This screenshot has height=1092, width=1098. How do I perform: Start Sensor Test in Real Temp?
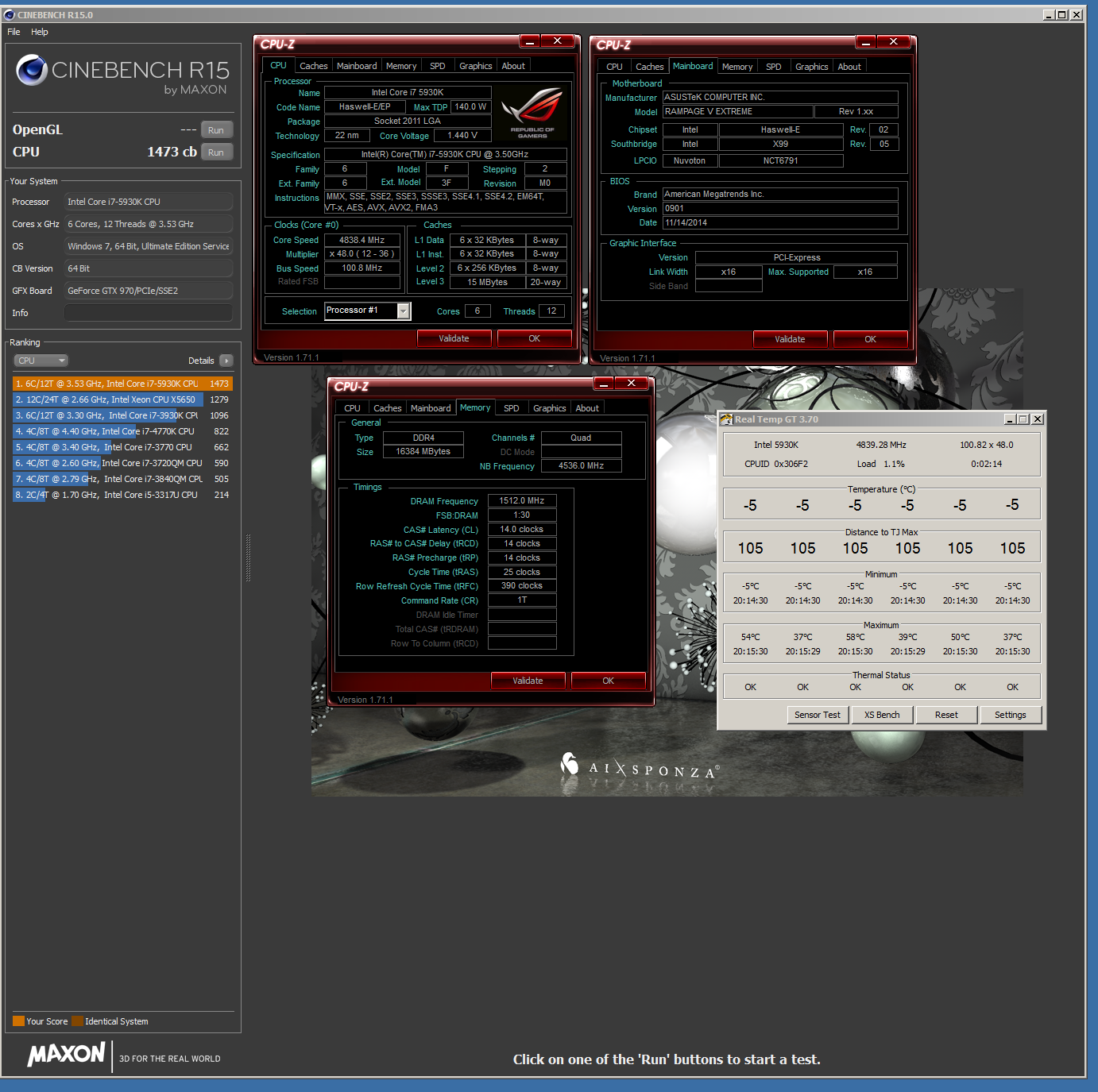coord(818,715)
